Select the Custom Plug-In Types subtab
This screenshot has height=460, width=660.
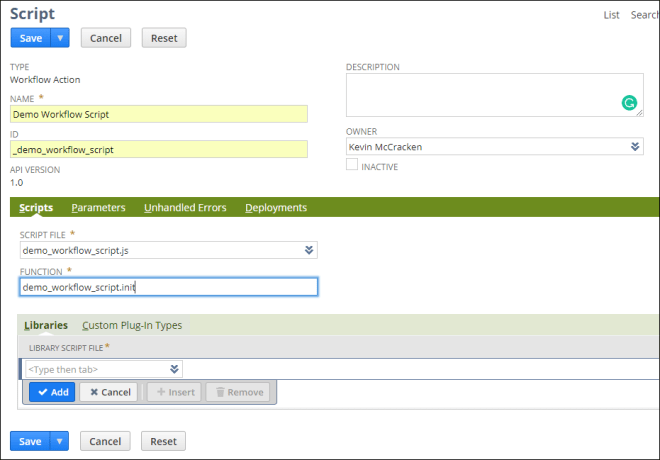pyautogui.click(x=132, y=325)
